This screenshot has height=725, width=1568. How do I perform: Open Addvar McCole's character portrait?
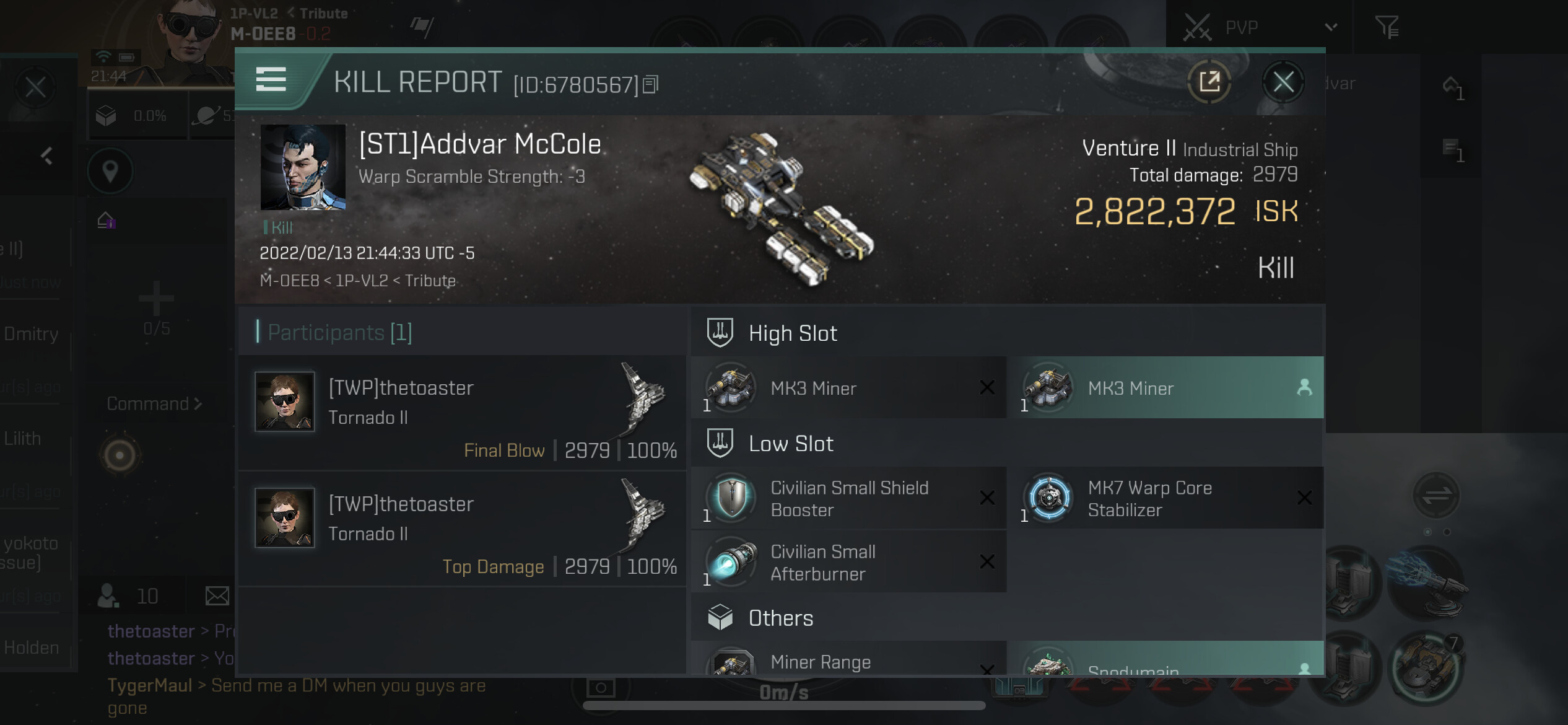[303, 167]
